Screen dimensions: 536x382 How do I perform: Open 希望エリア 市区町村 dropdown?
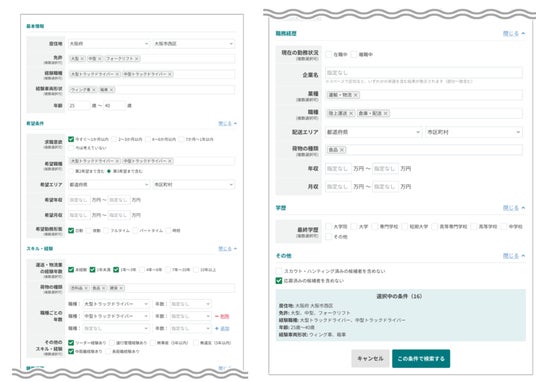coord(194,185)
